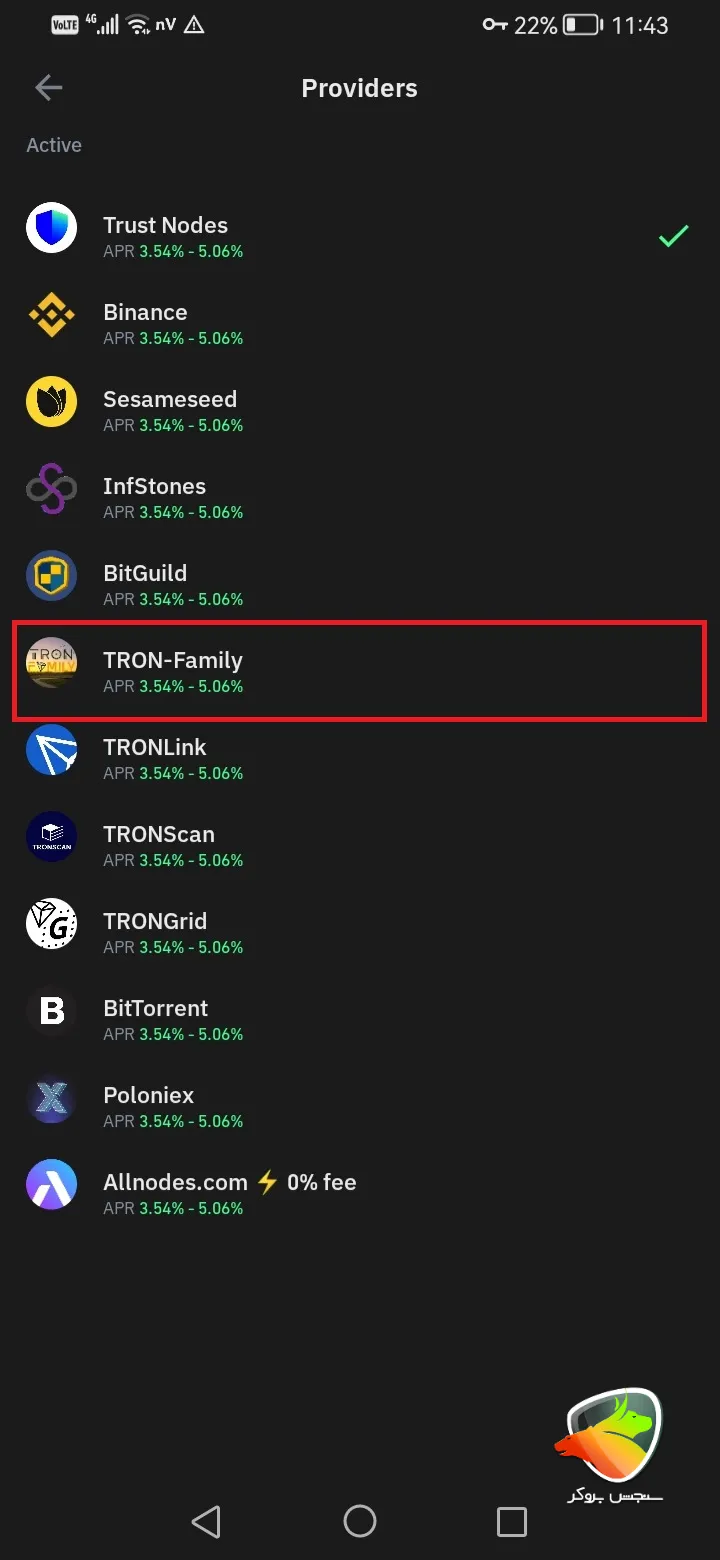Tap the Binance diamond logo
The width and height of the screenshot is (720, 1560).
pos(51,314)
